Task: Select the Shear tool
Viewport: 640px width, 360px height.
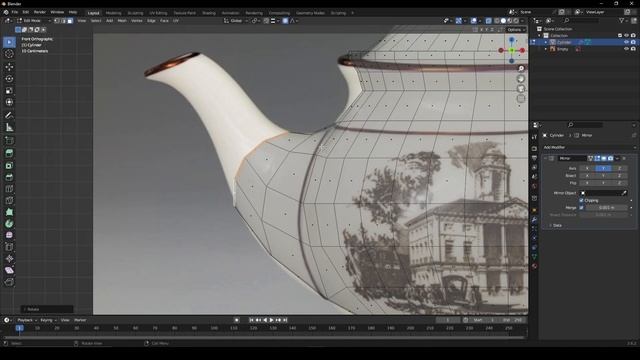Action: (9, 270)
